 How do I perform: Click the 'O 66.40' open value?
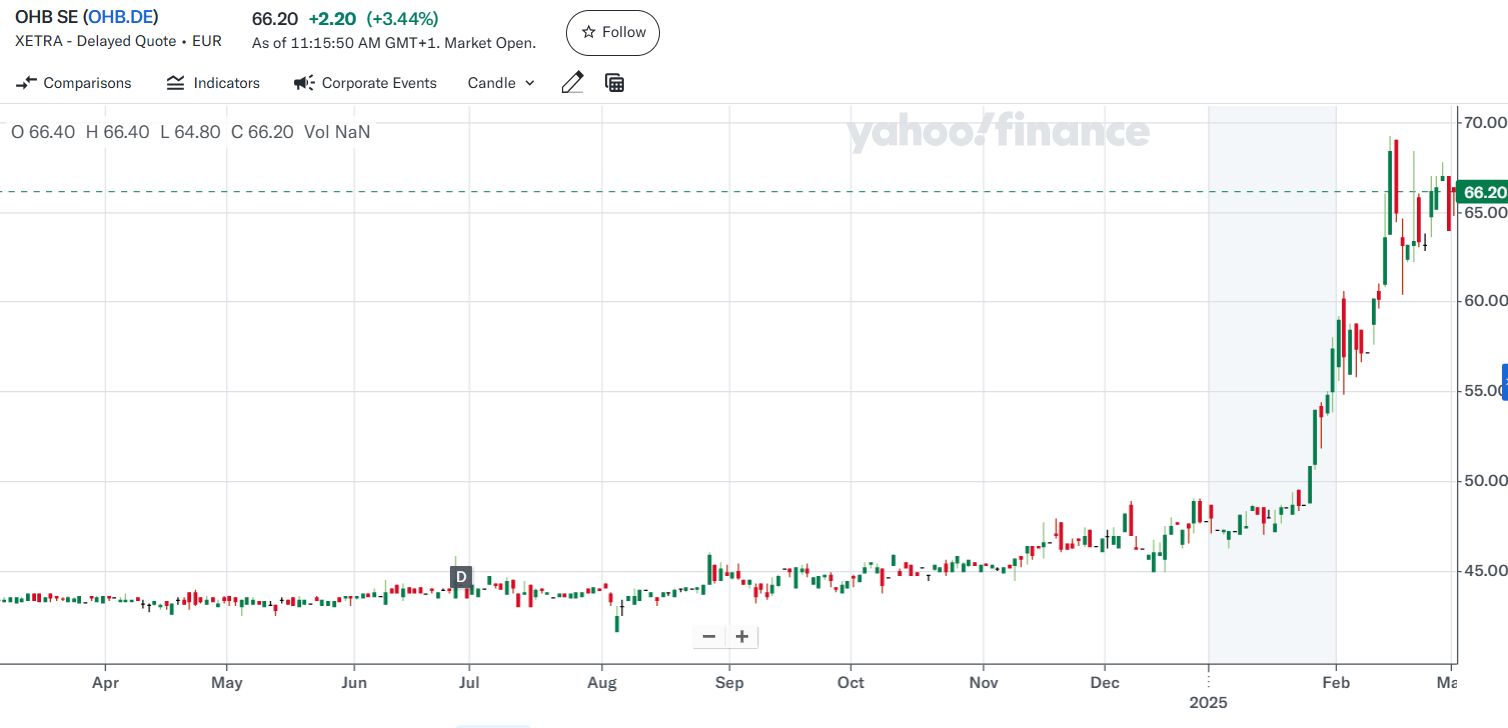tap(43, 132)
